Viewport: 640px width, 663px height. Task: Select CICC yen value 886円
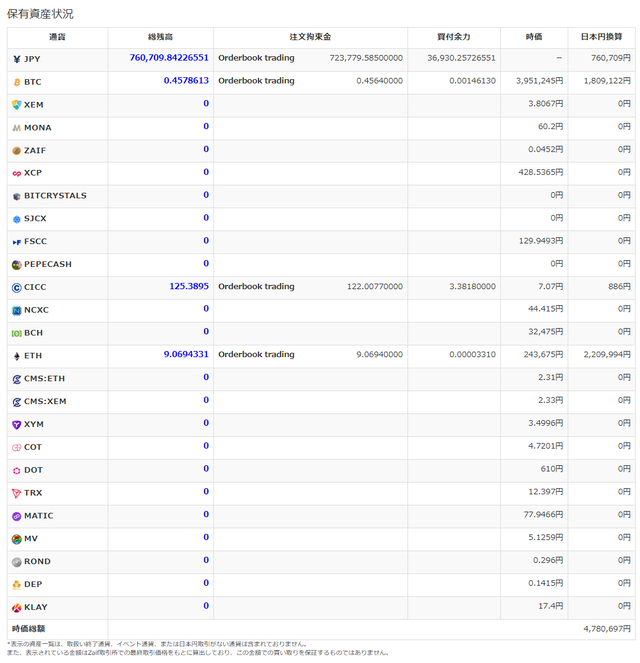pyautogui.click(x=619, y=286)
